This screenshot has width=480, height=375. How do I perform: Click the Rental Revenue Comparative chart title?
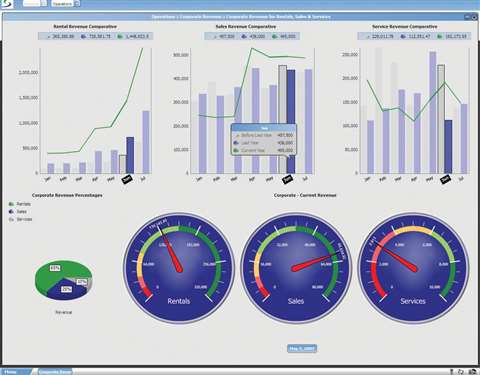[x=85, y=27]
